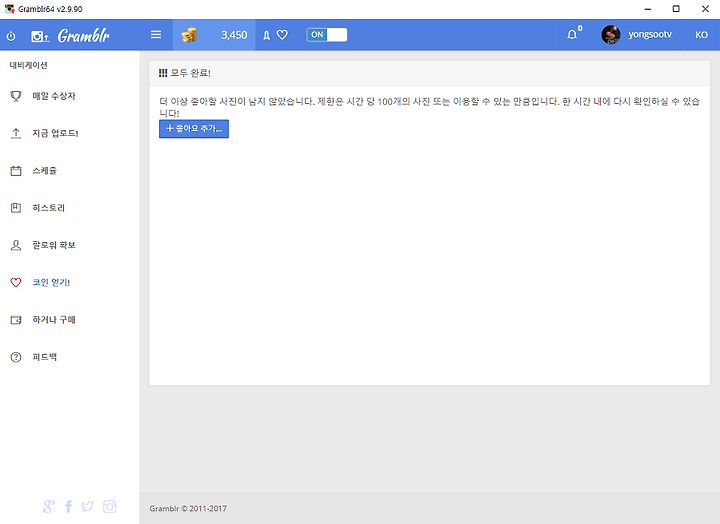Click the 3,450 coin balance
The width and height of the screenshot is (720, 524).
[234, 35]
